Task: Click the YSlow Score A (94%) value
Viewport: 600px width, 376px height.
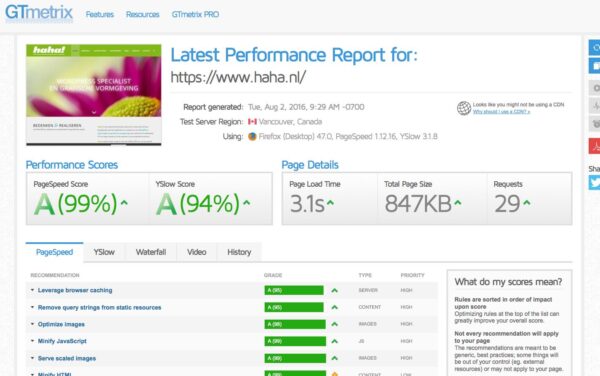Action: tap(198, 203)
